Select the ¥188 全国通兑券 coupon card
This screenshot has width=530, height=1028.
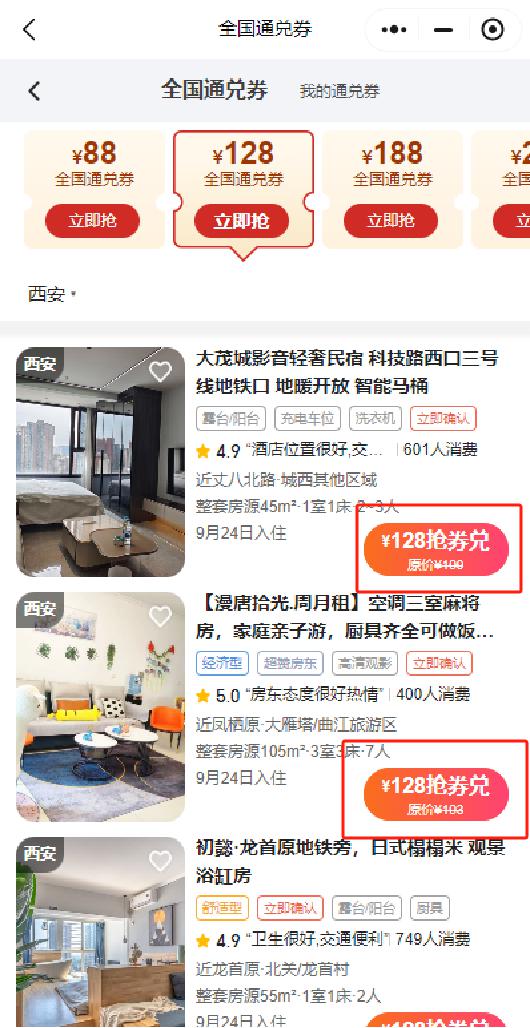click(392, 189)
